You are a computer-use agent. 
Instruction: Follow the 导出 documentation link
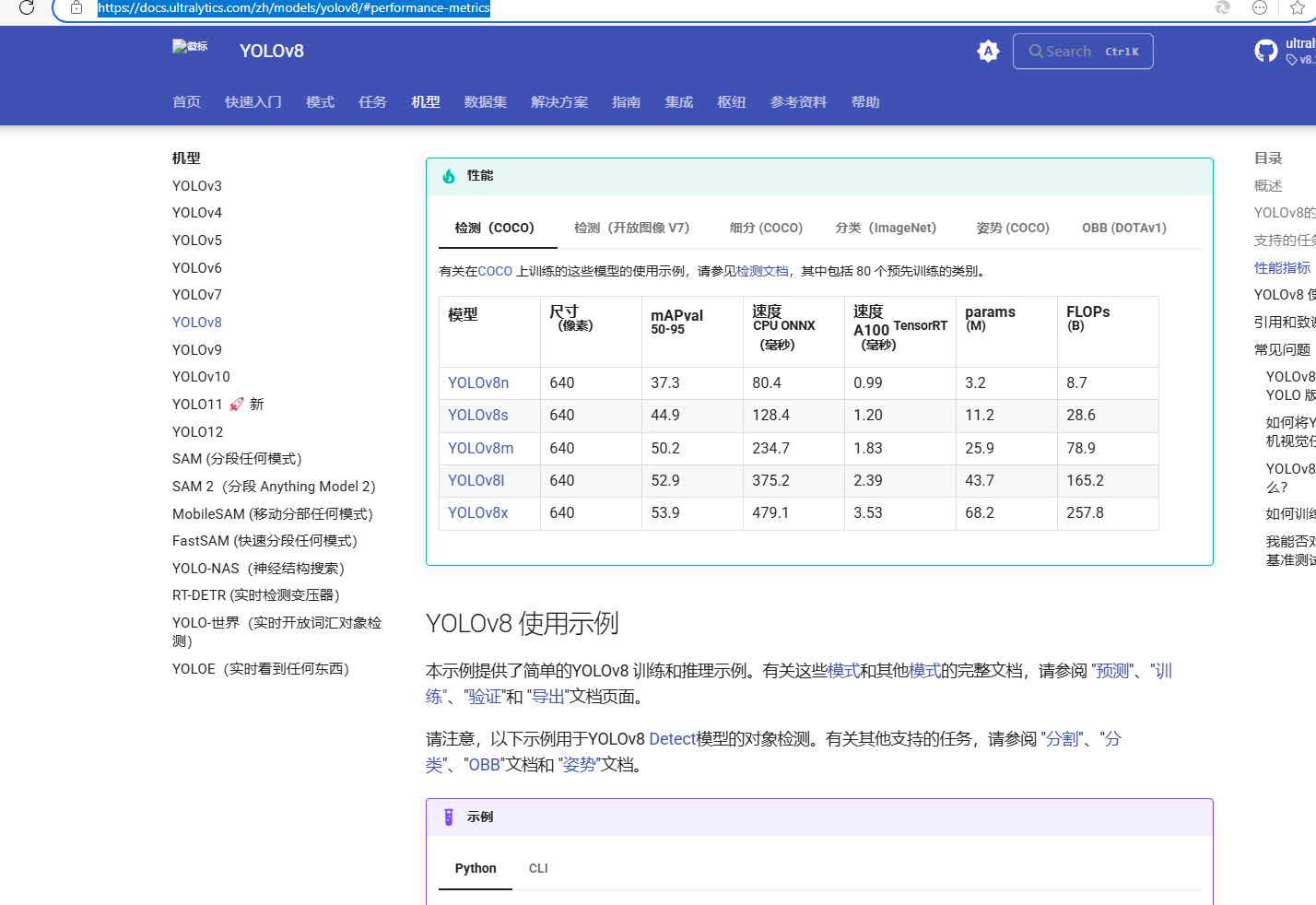coord(548,697)
